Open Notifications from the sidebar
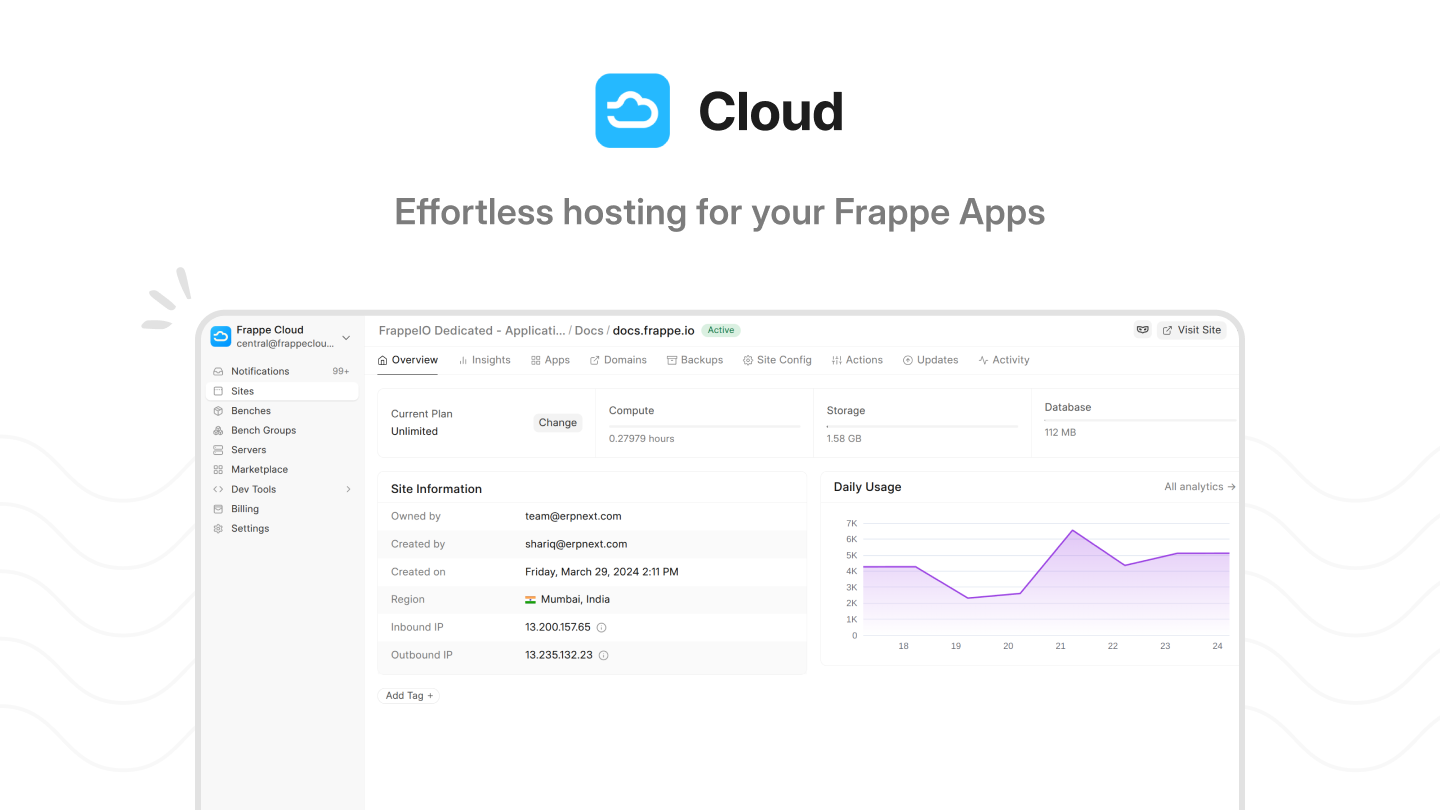Viewport: 1440px width, 810px height. coord(261,370)
